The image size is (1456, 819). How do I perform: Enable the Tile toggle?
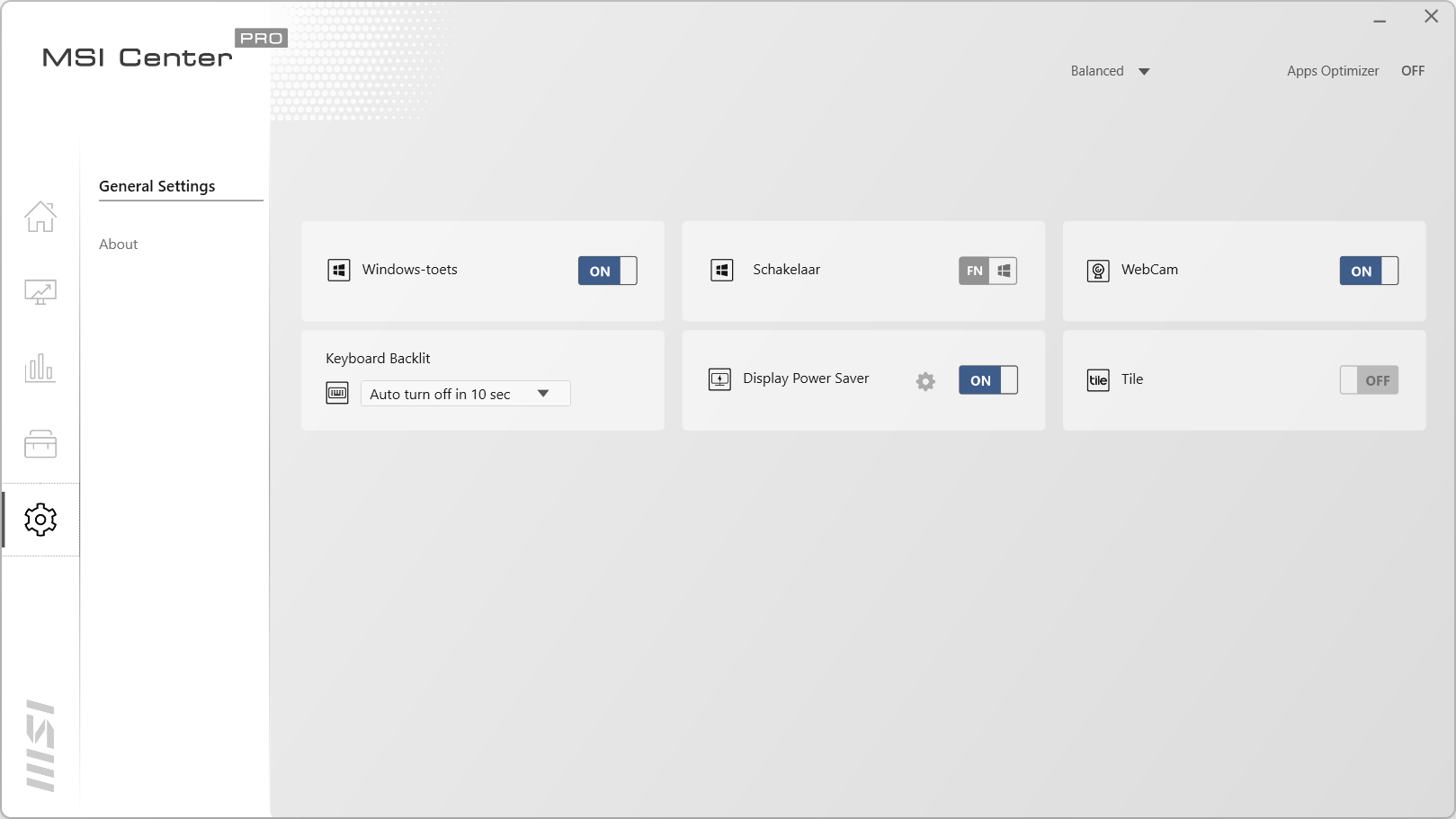(x=1369, y=380)
